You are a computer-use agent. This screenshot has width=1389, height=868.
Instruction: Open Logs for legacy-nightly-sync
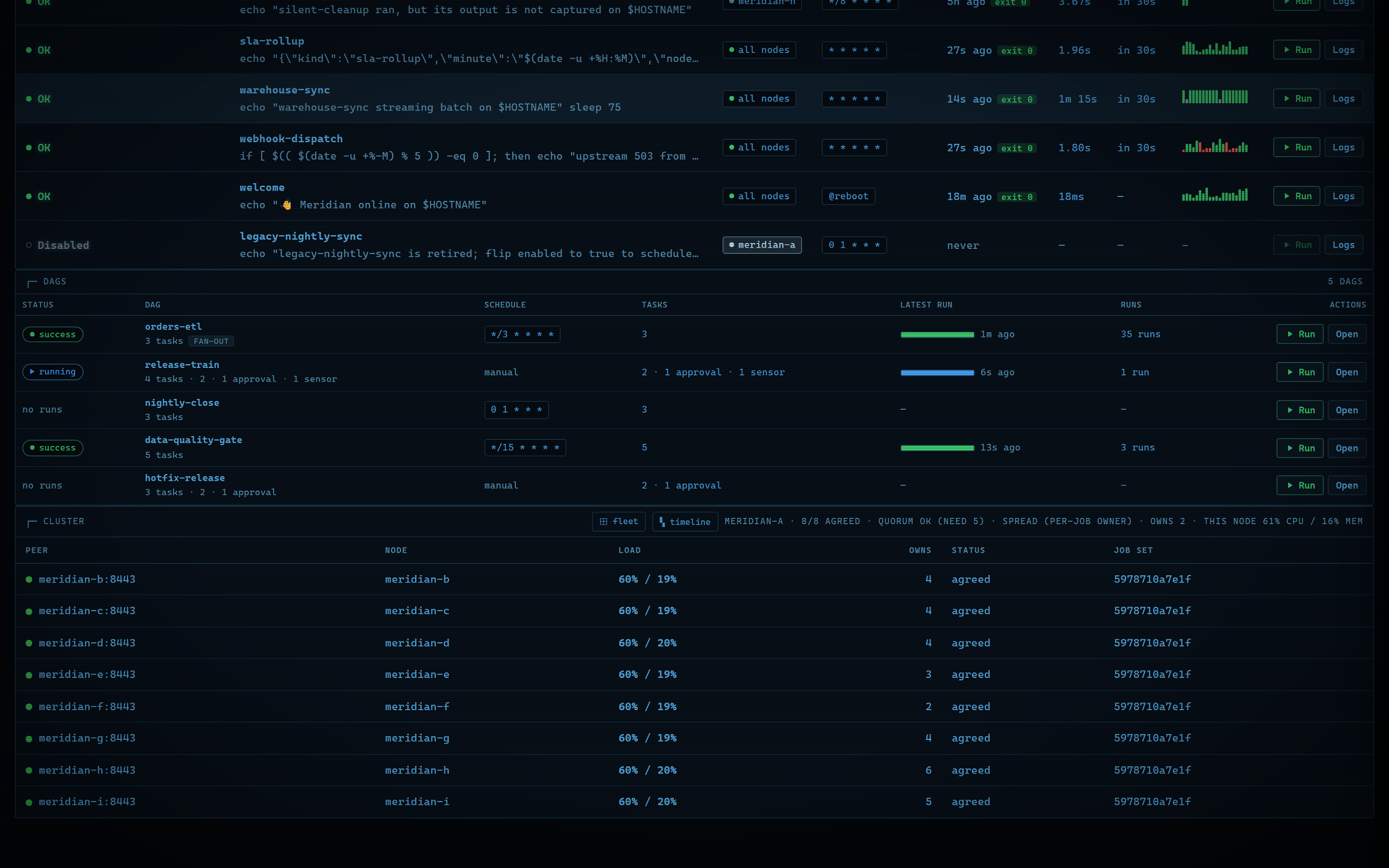tap(1343, 245)
